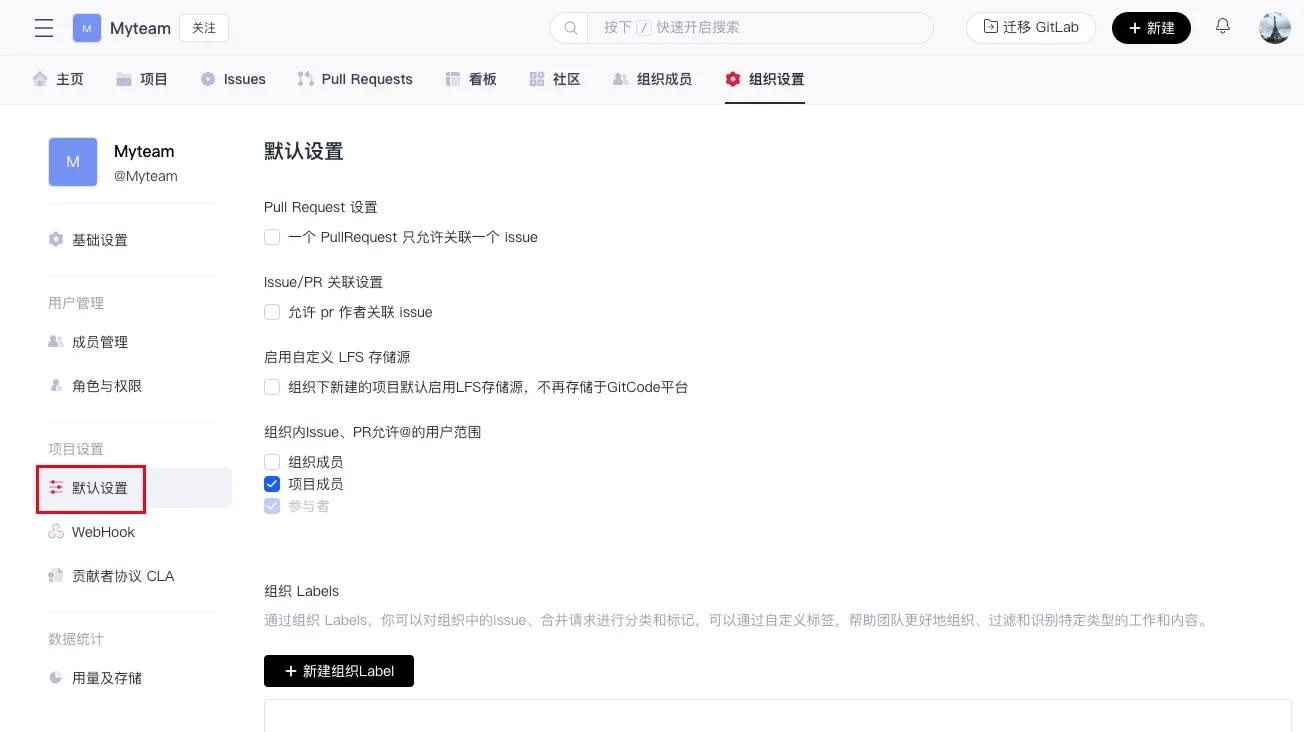Click the Myteam logo in the header
Viewport: 1304px width, 732px height.
87,28
